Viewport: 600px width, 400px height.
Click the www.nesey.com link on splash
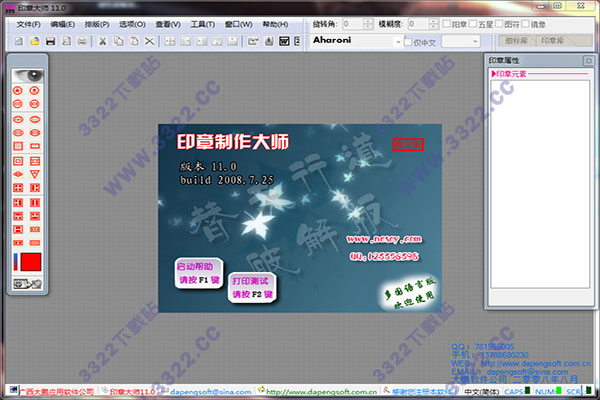(384, 239)
